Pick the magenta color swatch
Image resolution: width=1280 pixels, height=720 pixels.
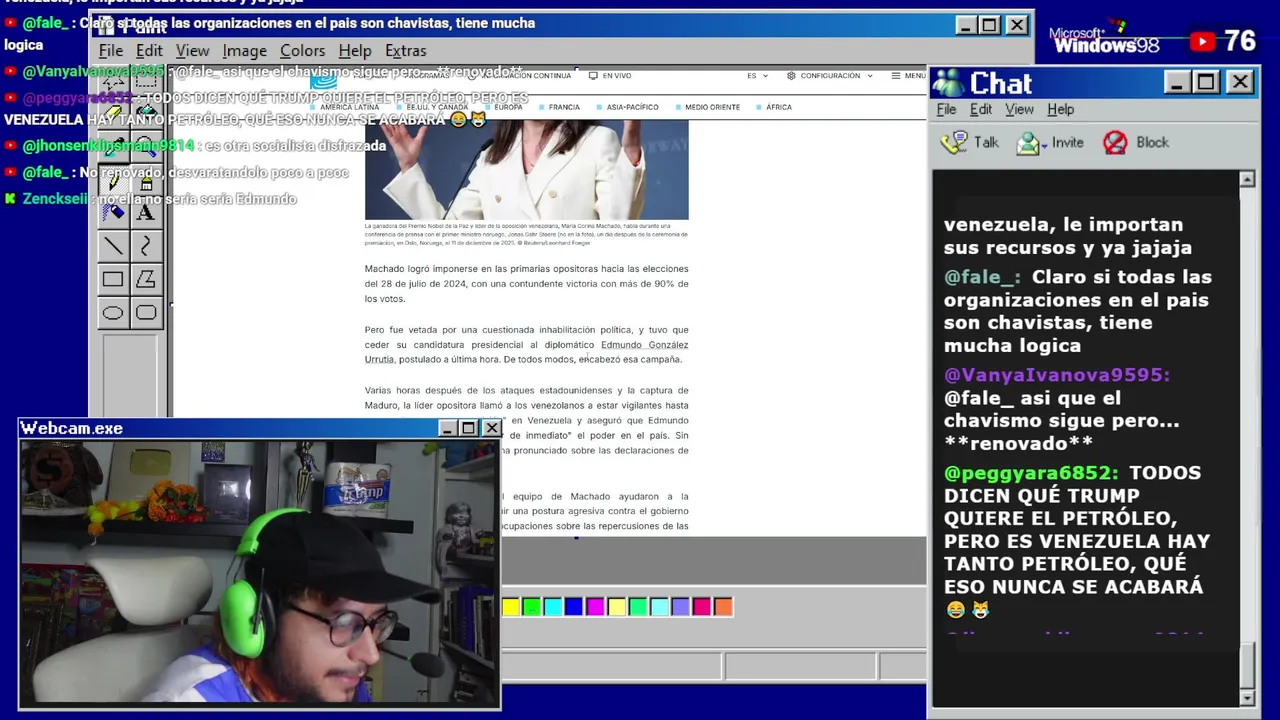click(595, 606)
